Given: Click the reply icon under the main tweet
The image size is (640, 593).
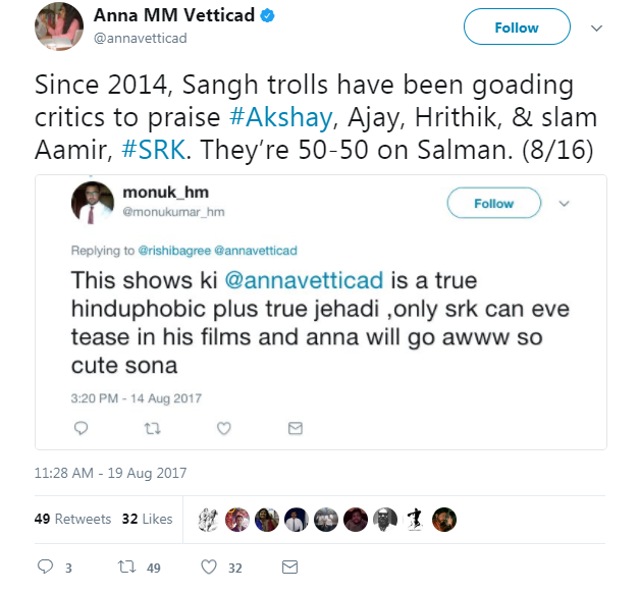Looking at the screenshot, I should pos(45,566).
